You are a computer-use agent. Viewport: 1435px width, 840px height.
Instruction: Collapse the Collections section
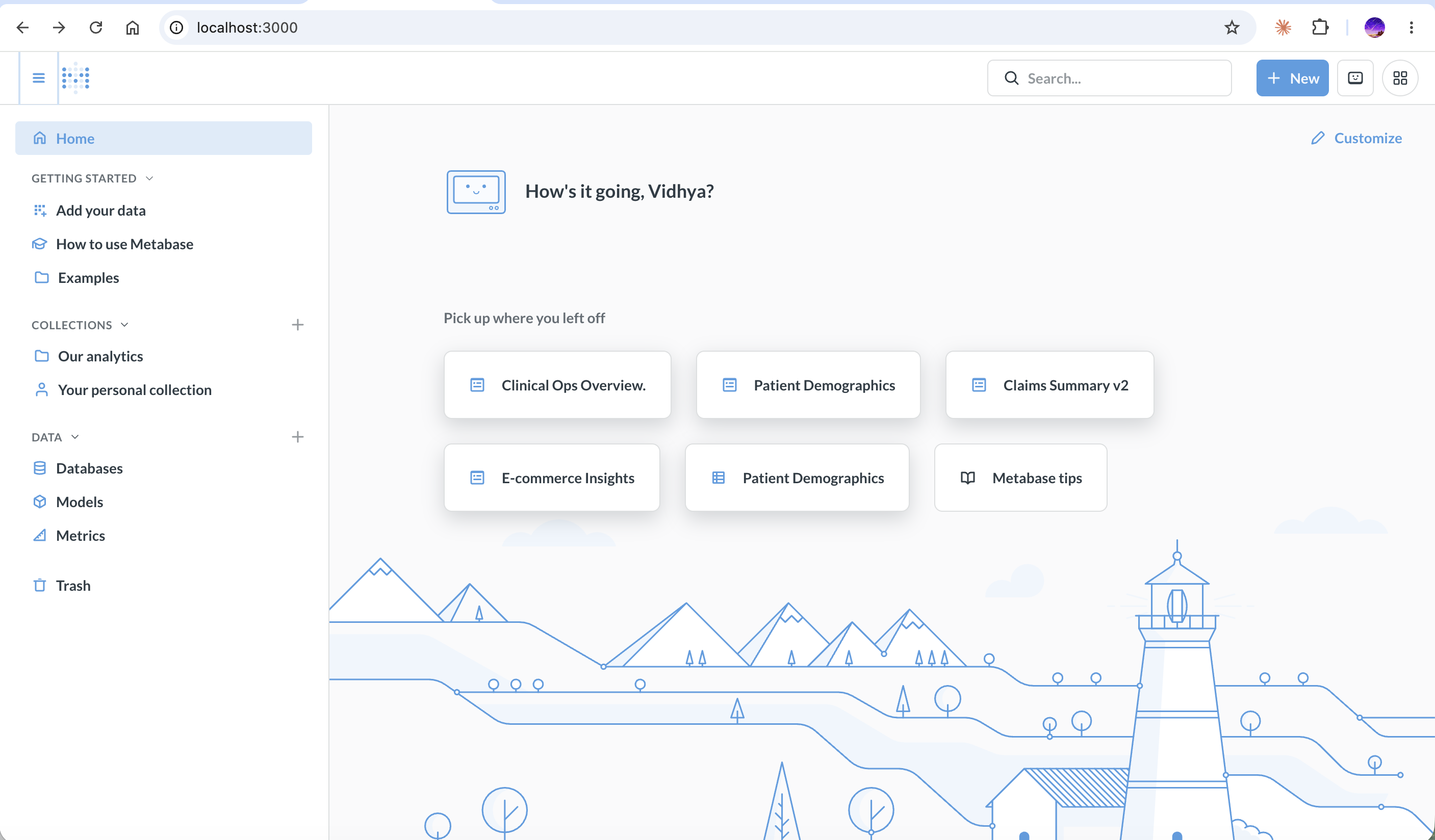[80, 325]
